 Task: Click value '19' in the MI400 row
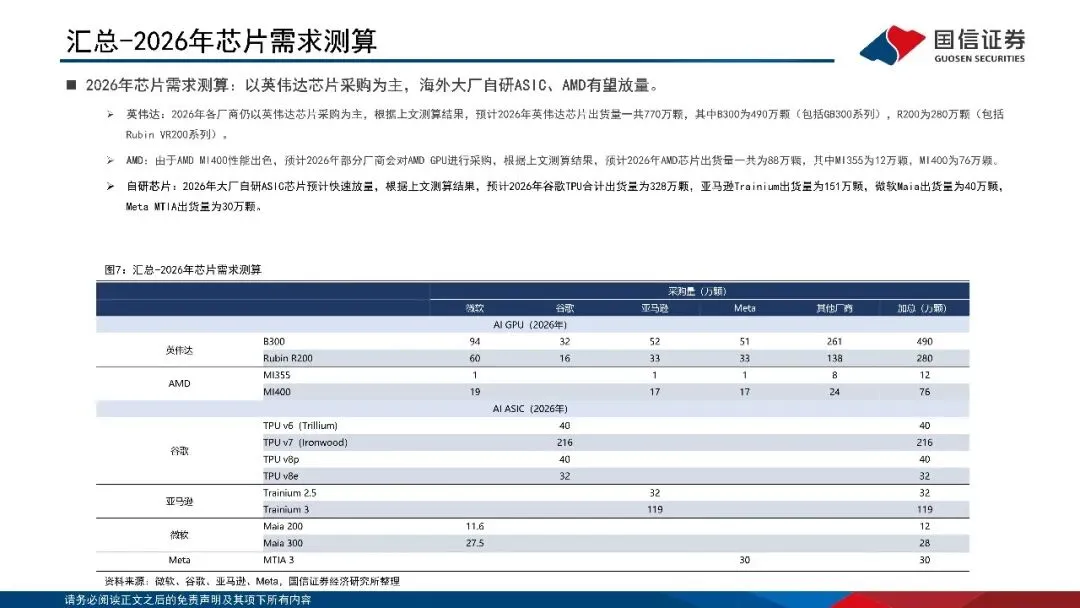(x=475, y=392)
